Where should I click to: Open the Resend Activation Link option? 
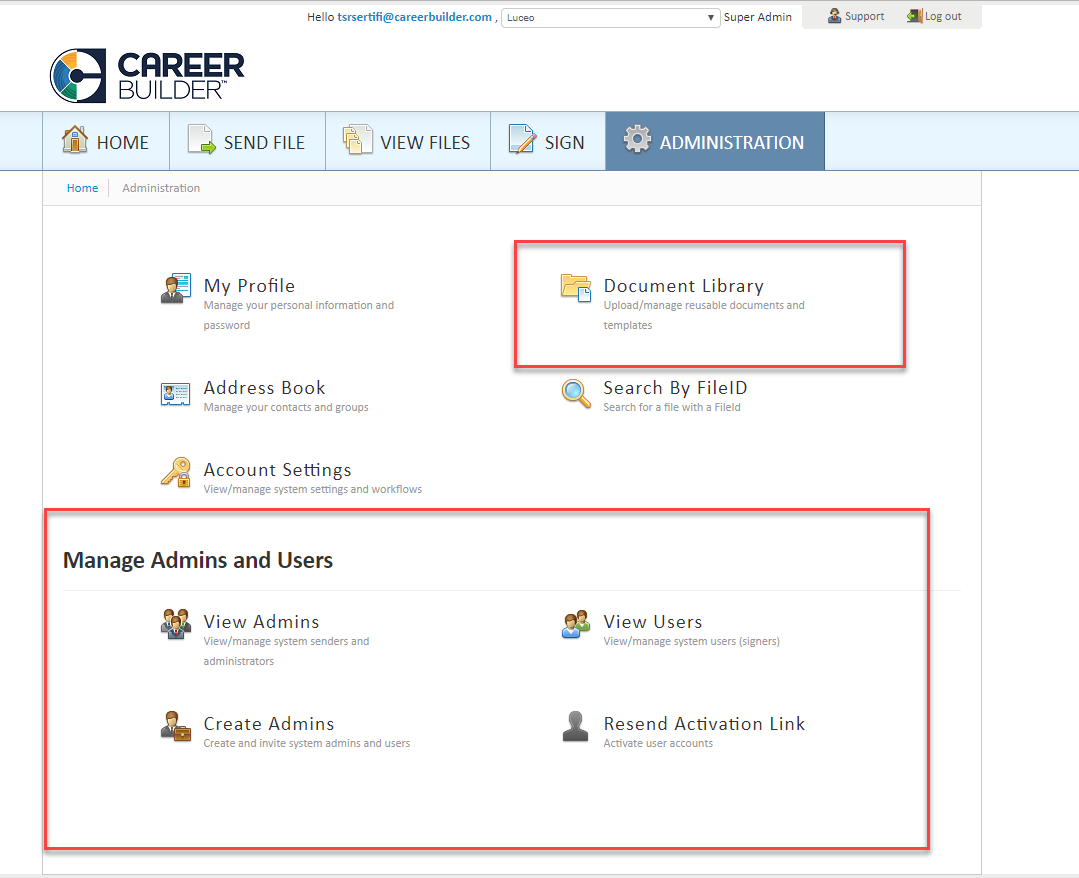coord(704,724)
